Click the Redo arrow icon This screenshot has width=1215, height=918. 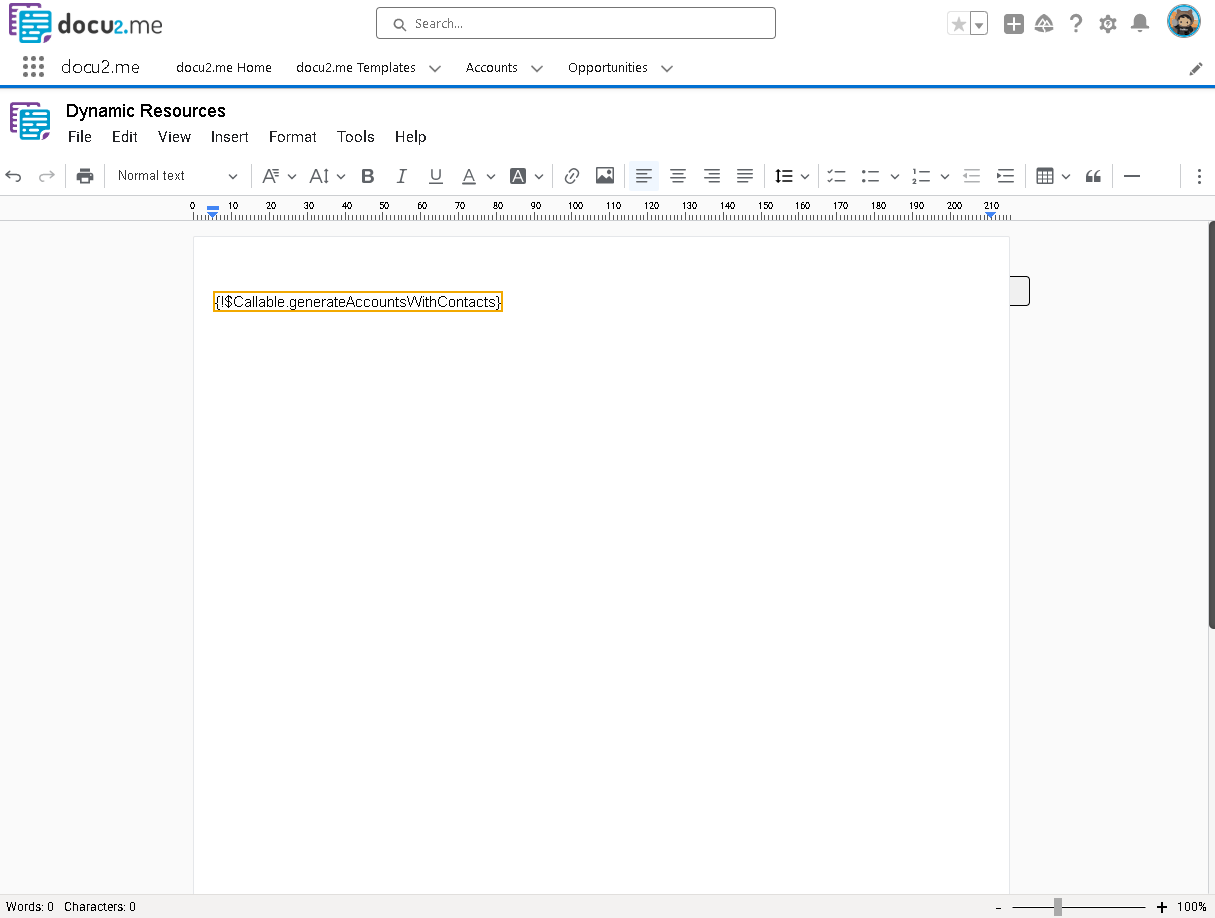pyautogui.click(x=46, y=176)
